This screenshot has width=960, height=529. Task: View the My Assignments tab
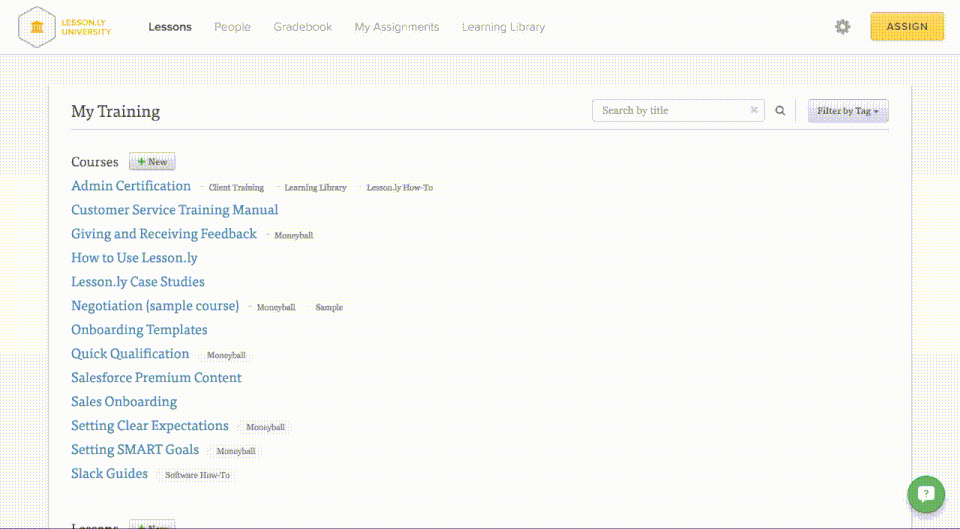(x=397, y=27)
